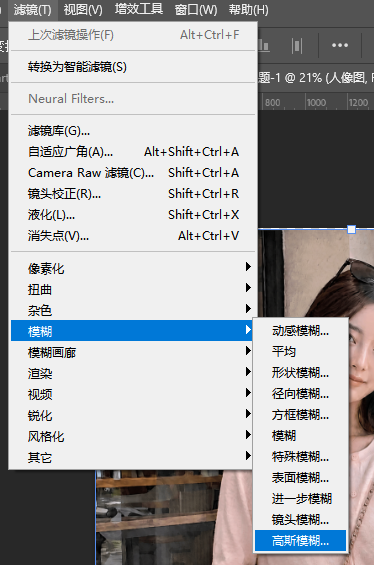
Task: Select 平均 blur option
Action: tap(300, 351)
